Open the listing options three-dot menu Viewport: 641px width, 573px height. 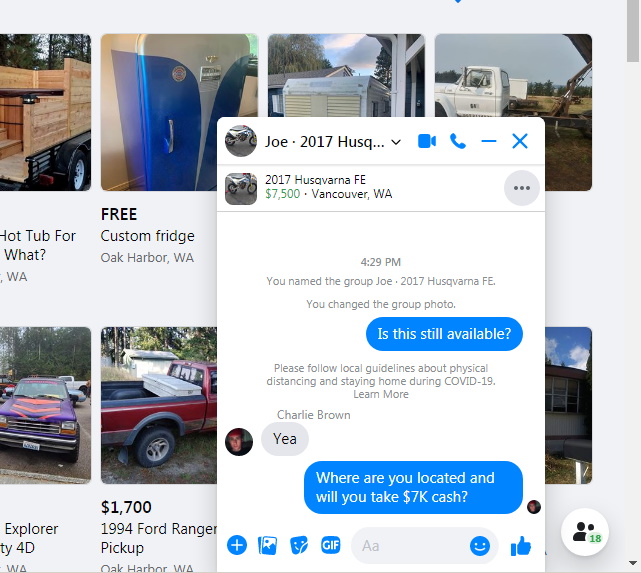point(522,188)
